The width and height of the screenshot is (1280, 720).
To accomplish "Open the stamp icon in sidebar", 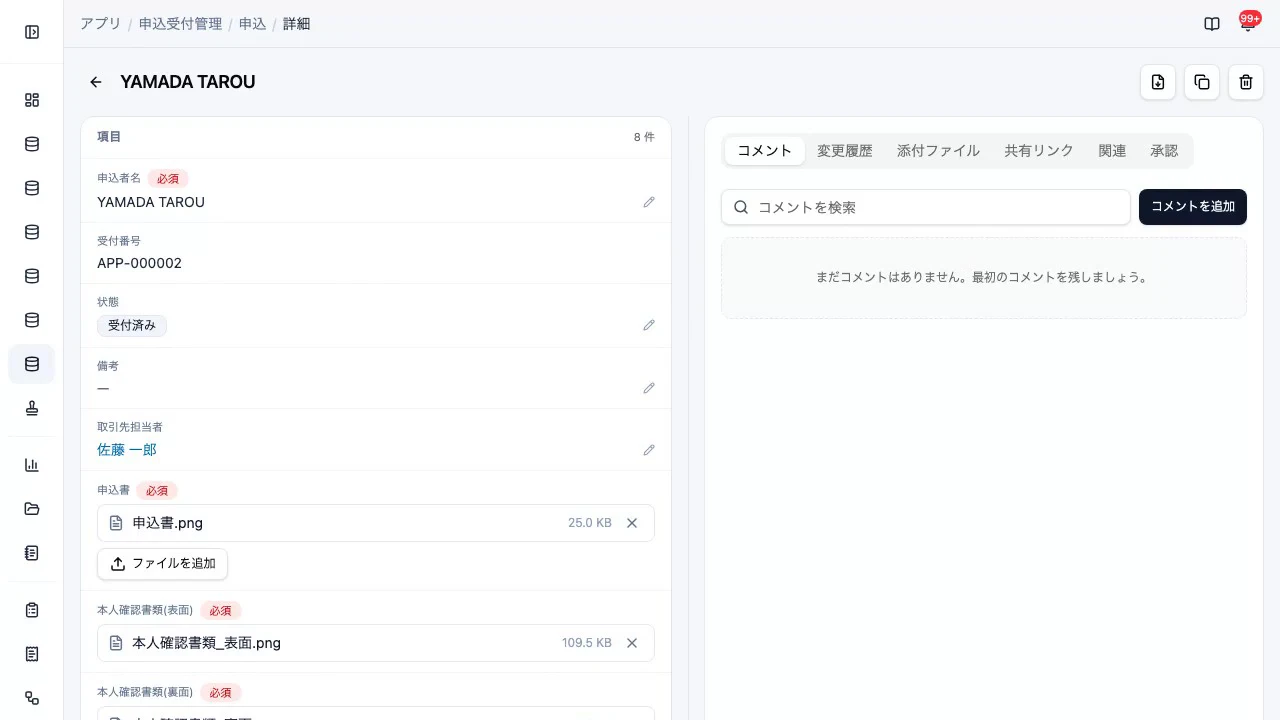I will click(32, 408).
